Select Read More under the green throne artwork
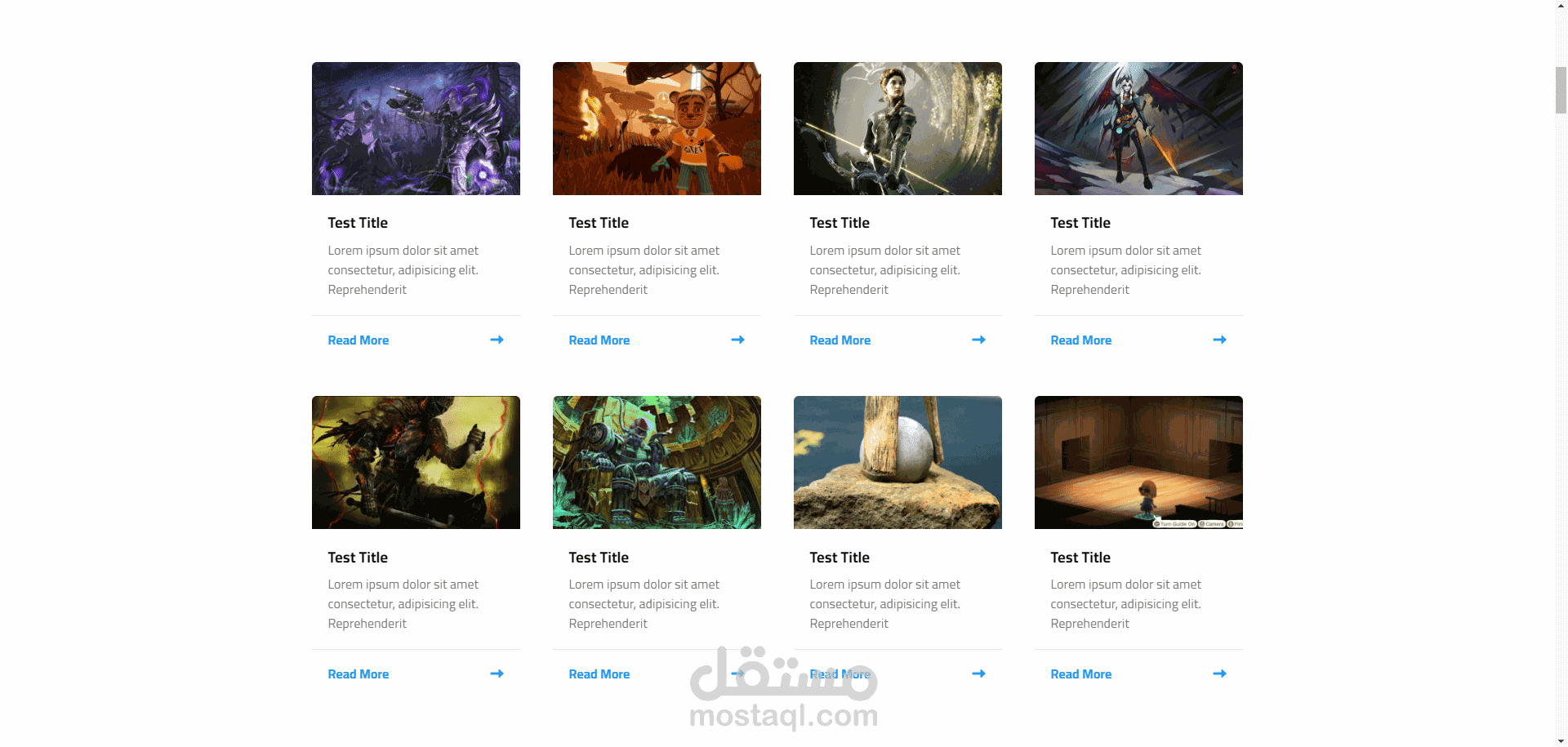The image size is (1568, 747). point(599,674)
